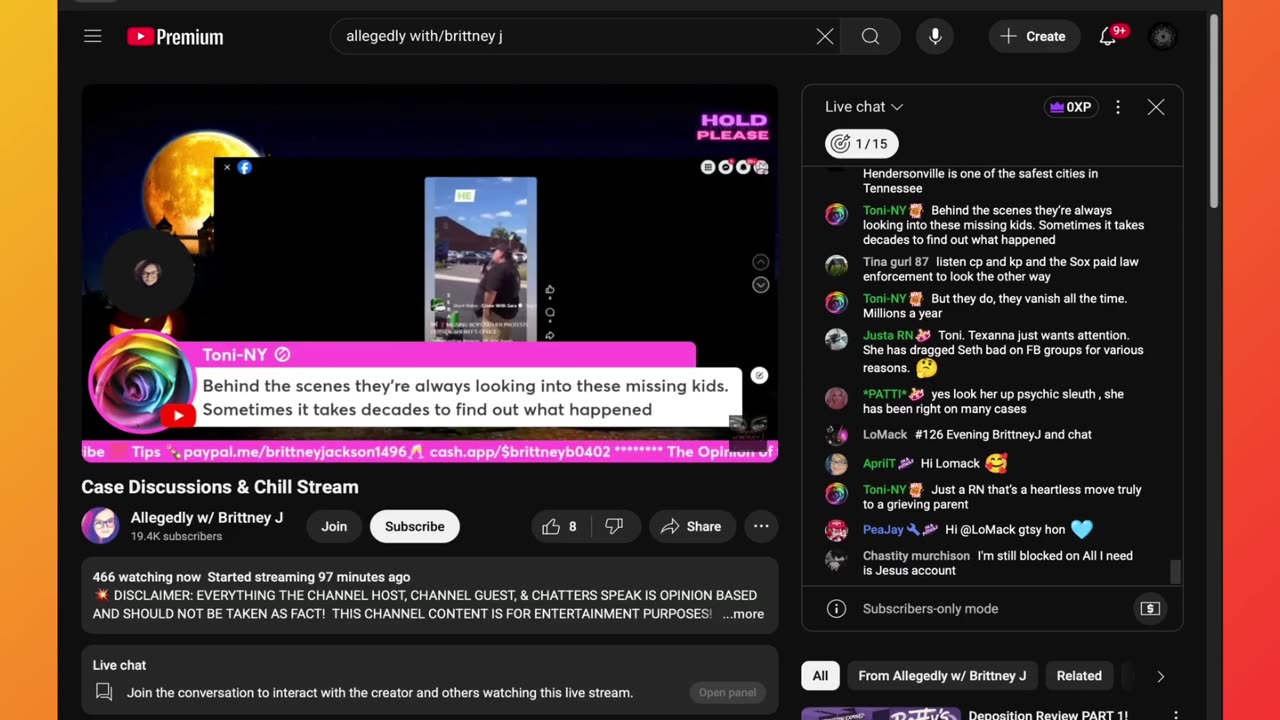The image size is (1280, 720).
Task: Open Deposition Review PART 1 video options
Action: click(1176, 715)
